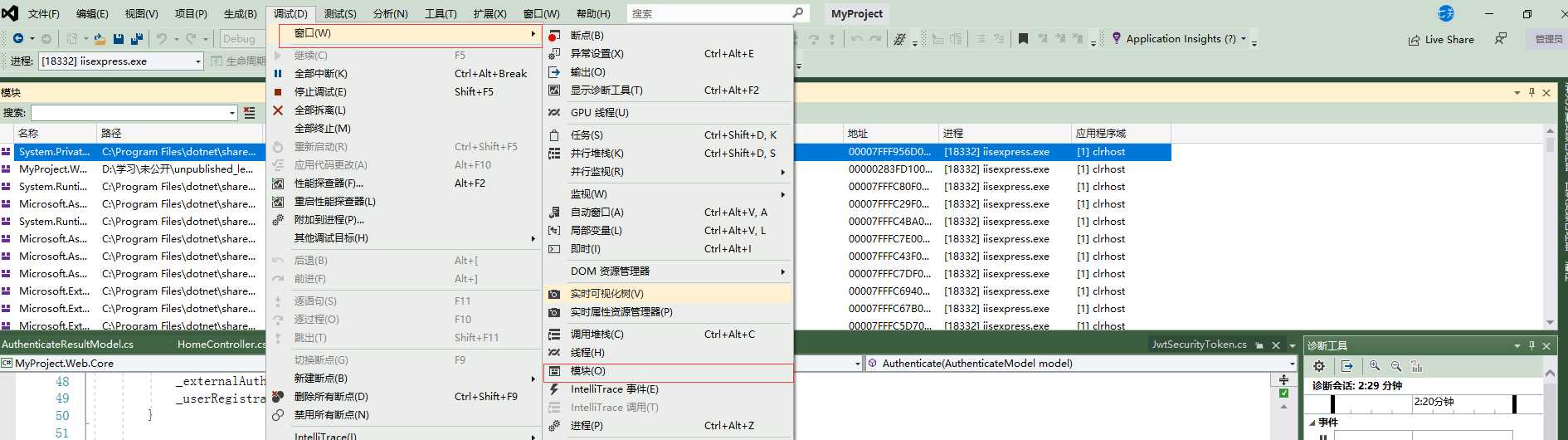Zoom out the diagnostic timeline
This screenshot has height=440, width=1568.
[1395, 366]
